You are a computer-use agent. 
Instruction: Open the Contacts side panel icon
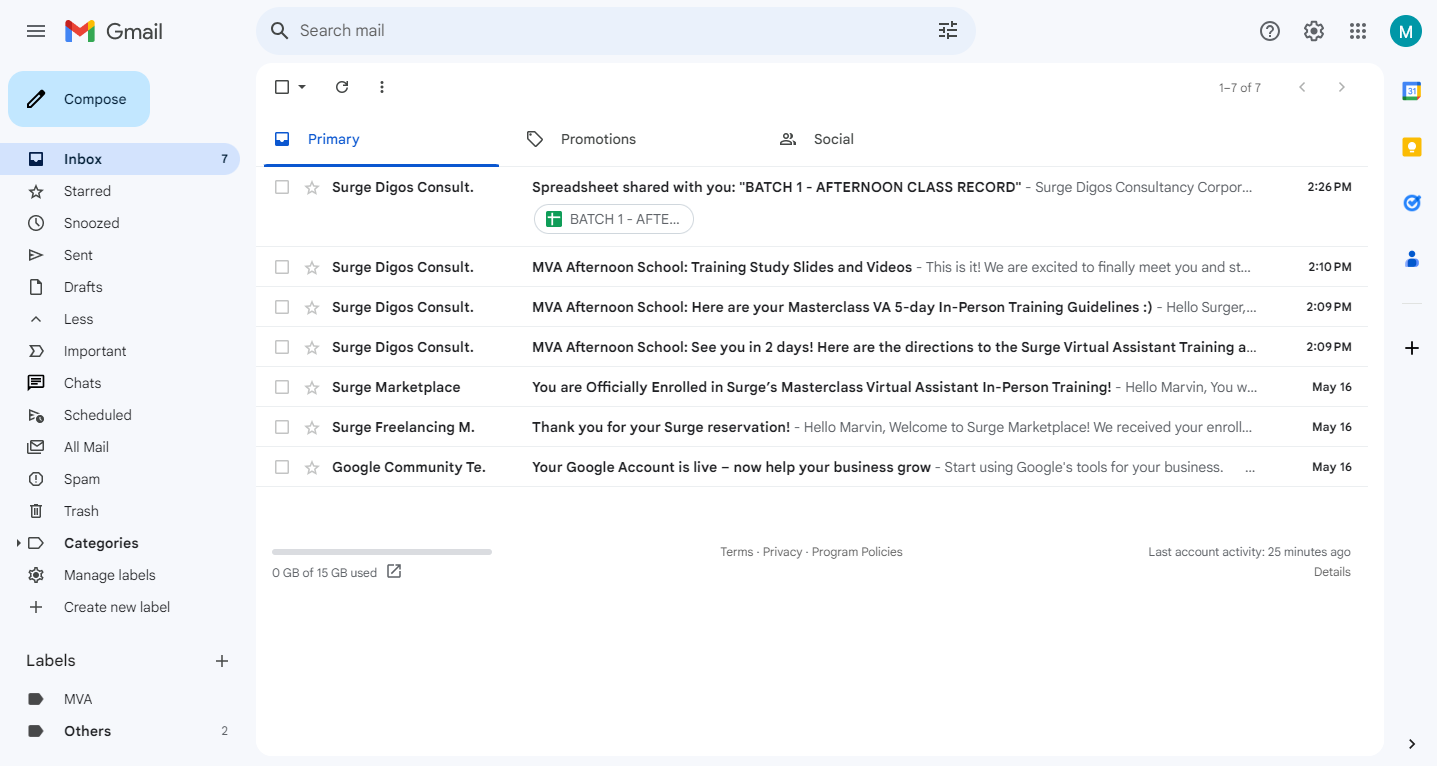[x=1411, y=259]
